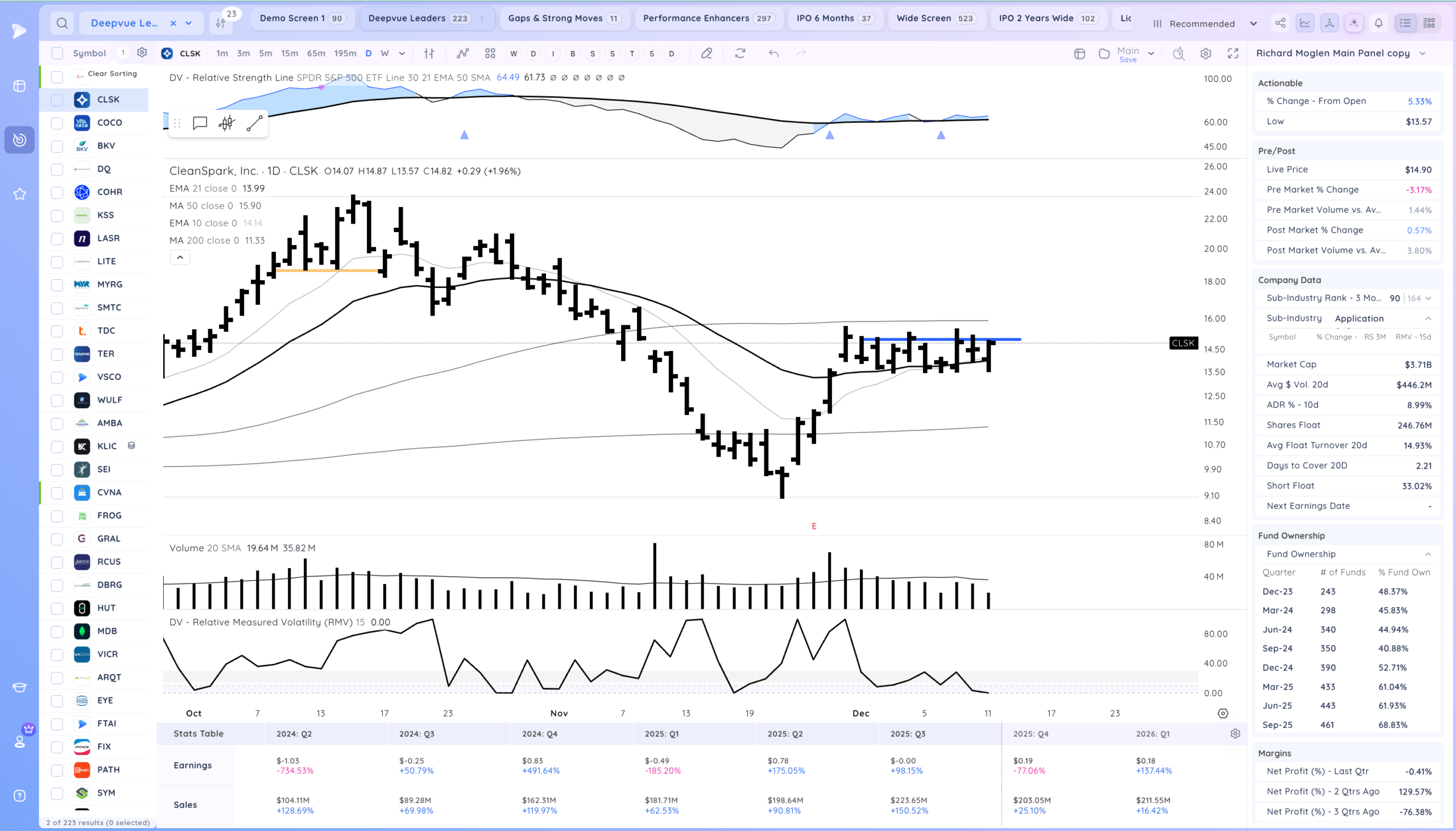Click Clear Sorting in symbol list
Image resolution: width=1456 pixels, height=831 pixels.
112,73
